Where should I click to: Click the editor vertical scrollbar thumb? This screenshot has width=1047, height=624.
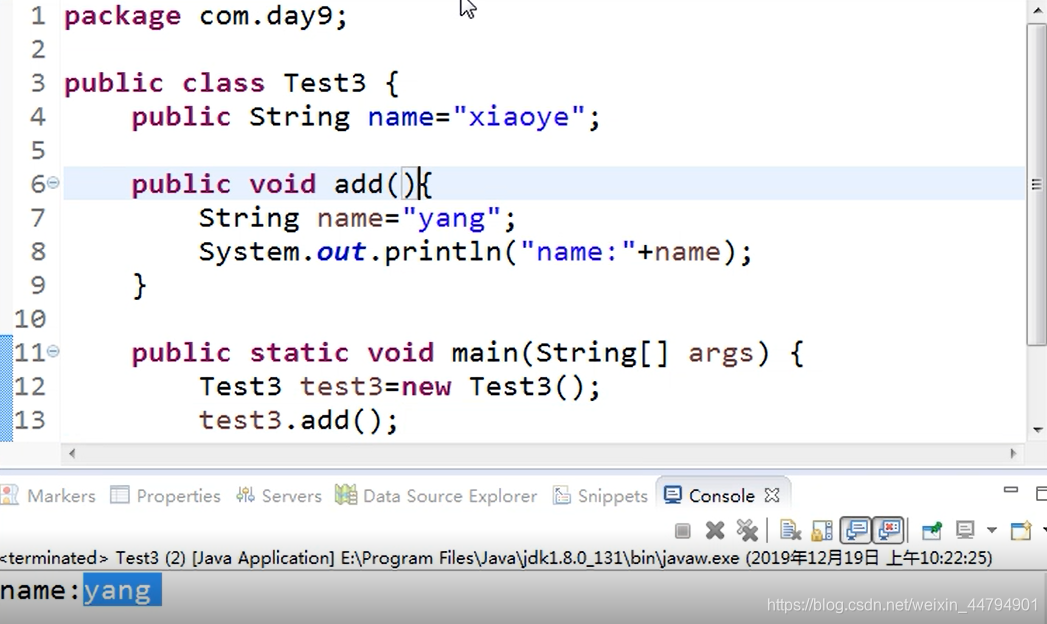point(1036,184)
